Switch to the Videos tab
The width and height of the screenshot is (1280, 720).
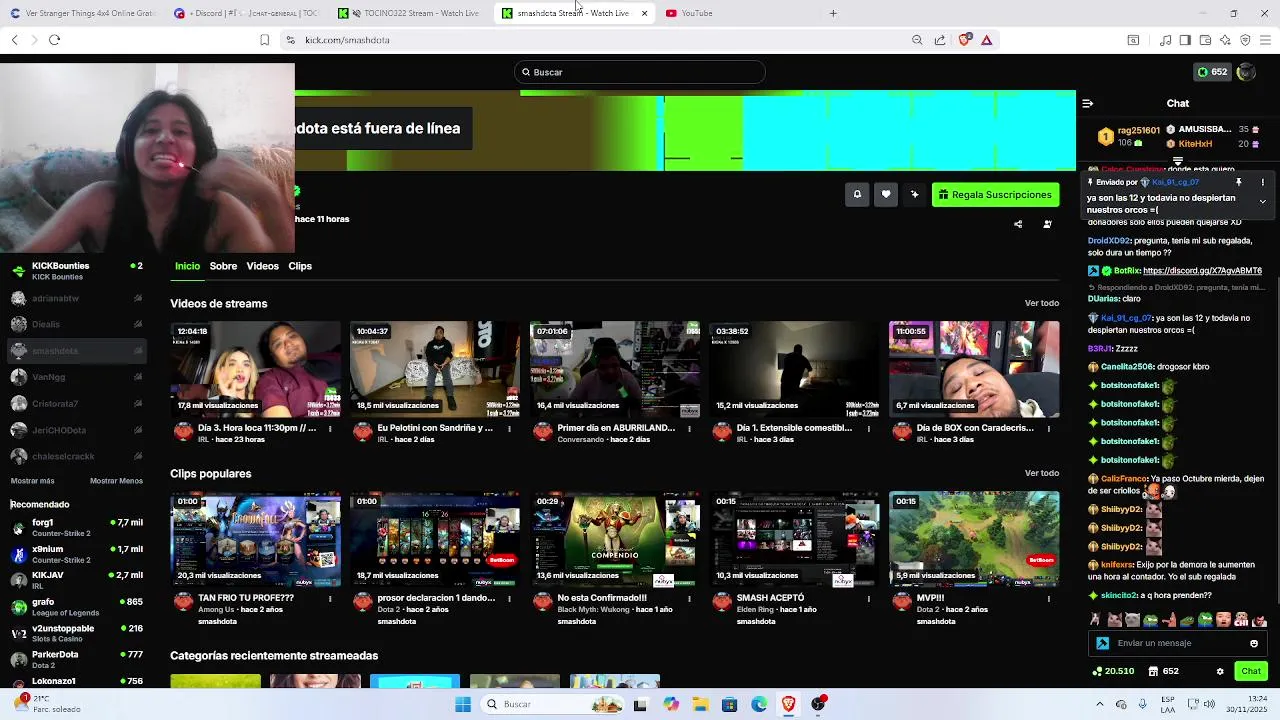click(262, 266)
